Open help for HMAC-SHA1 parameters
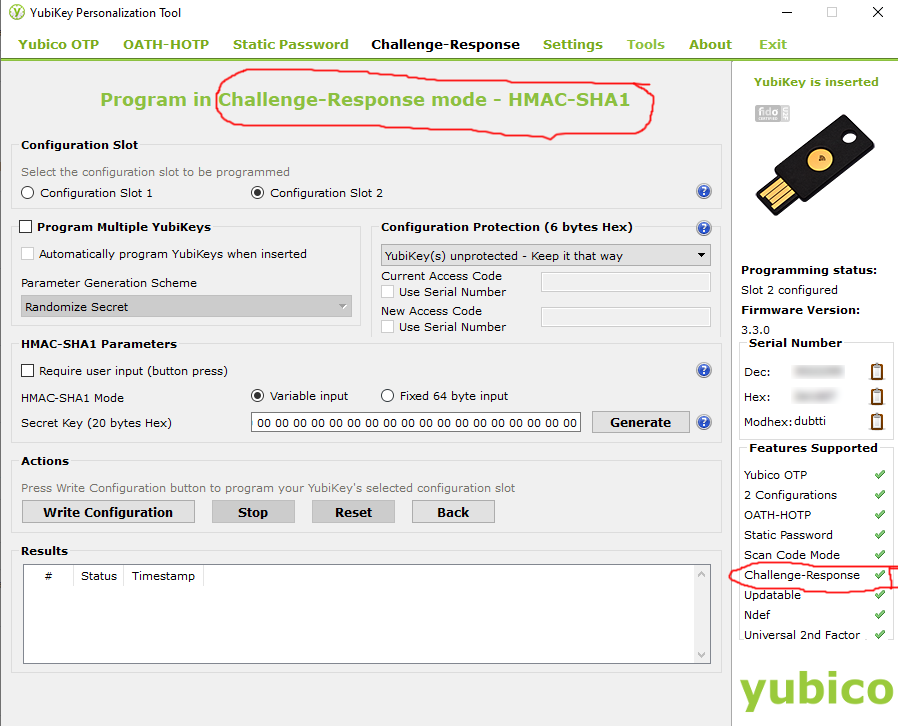 (704, 370)
